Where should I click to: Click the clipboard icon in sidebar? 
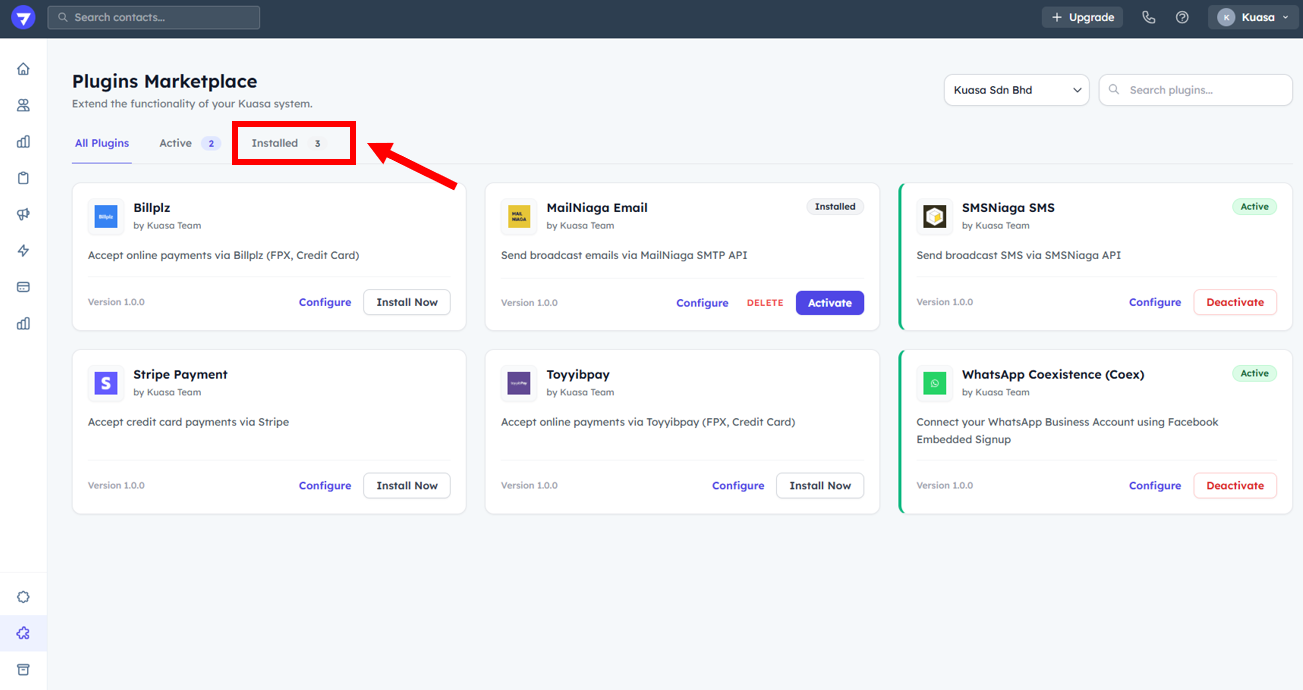click(x=23, y=178)
